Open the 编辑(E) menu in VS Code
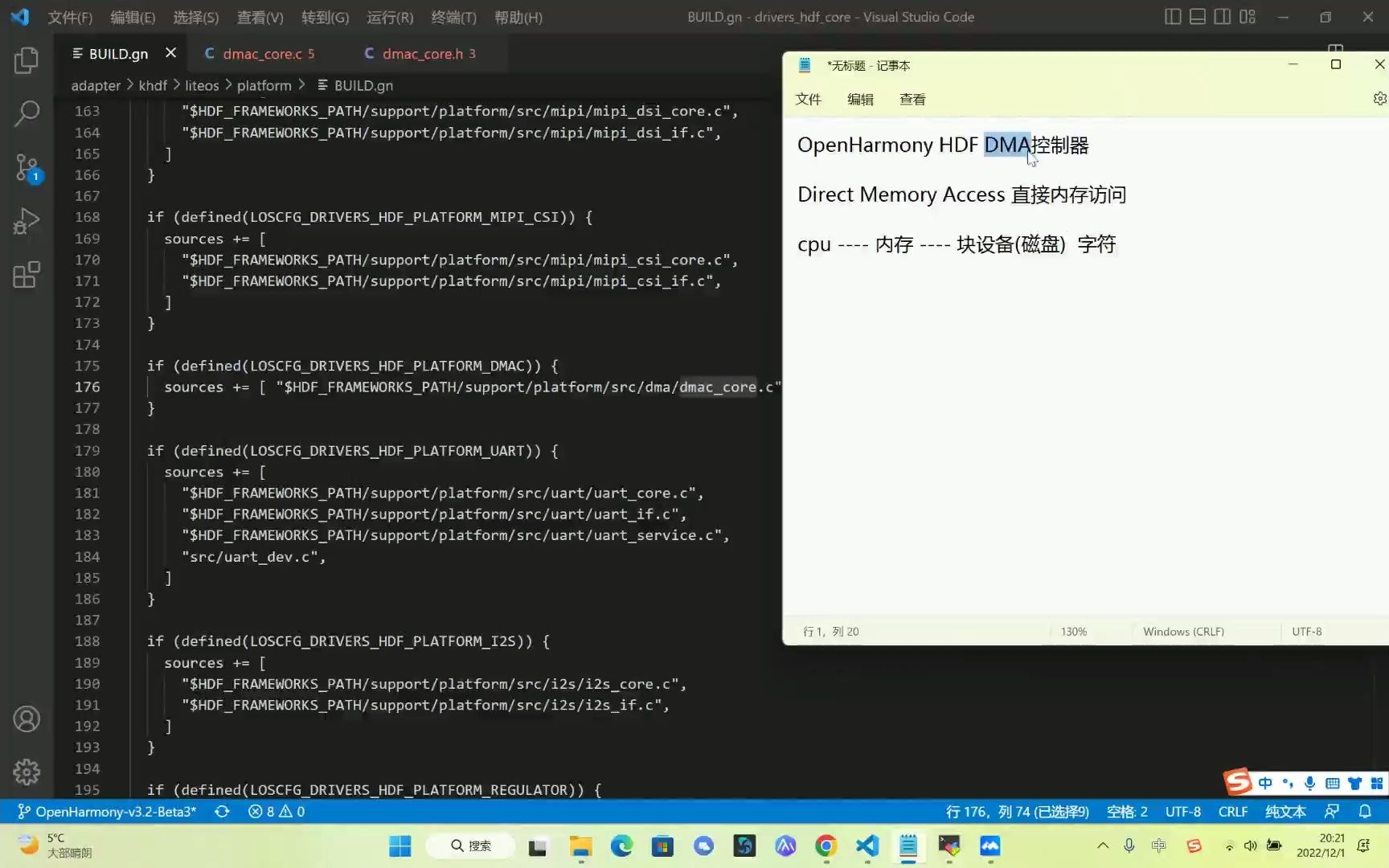This screenshot has width=1389, height=868. point(133,17)
